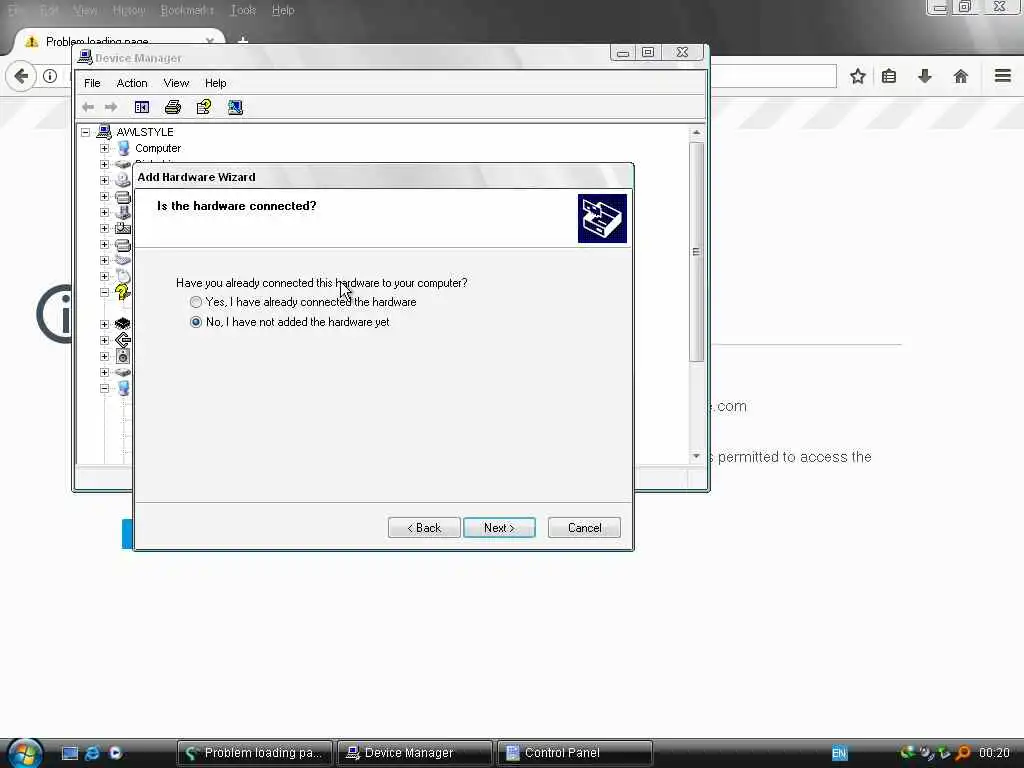Click Device Manager scrollbar up arrow
This screenshot has width=1024, height=768.
pos(696,133)
